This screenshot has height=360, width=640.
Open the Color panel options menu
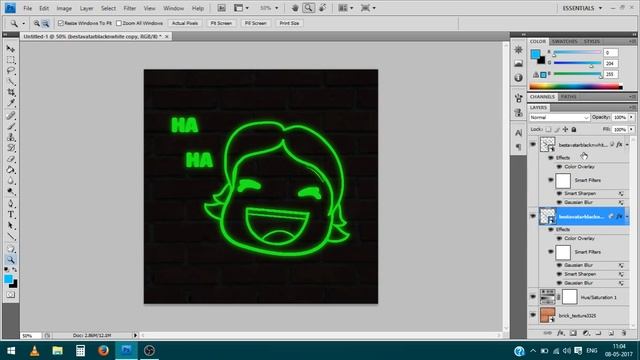click(631, 41)
